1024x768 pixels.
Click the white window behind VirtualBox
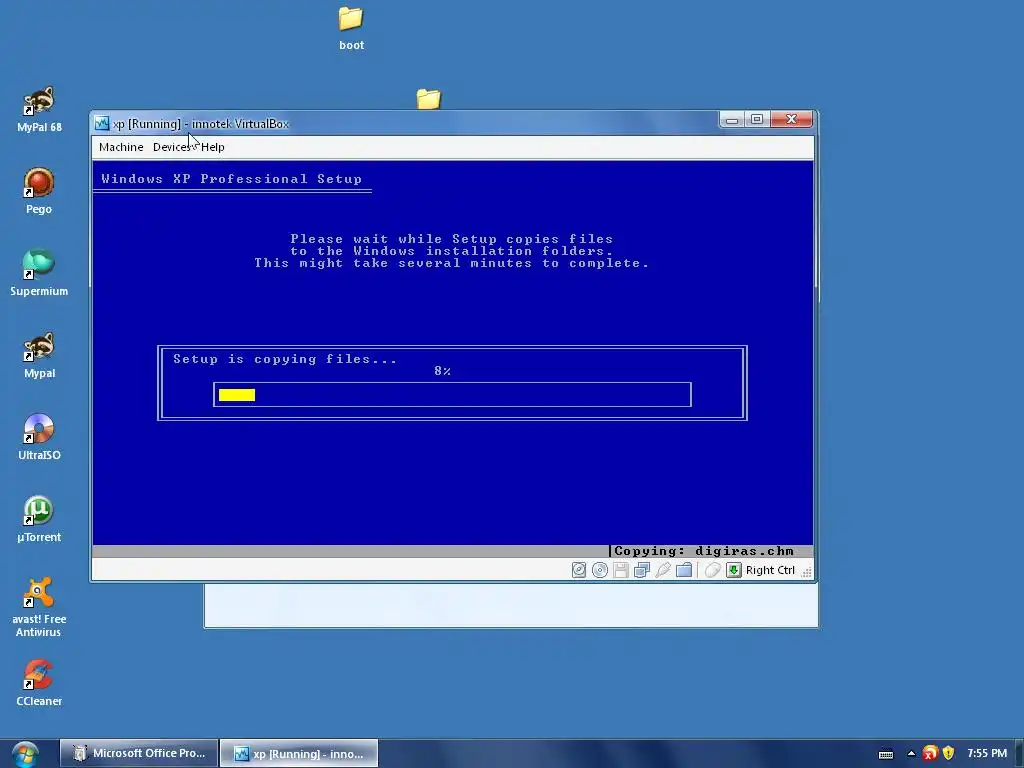click(x=511, y=605)
